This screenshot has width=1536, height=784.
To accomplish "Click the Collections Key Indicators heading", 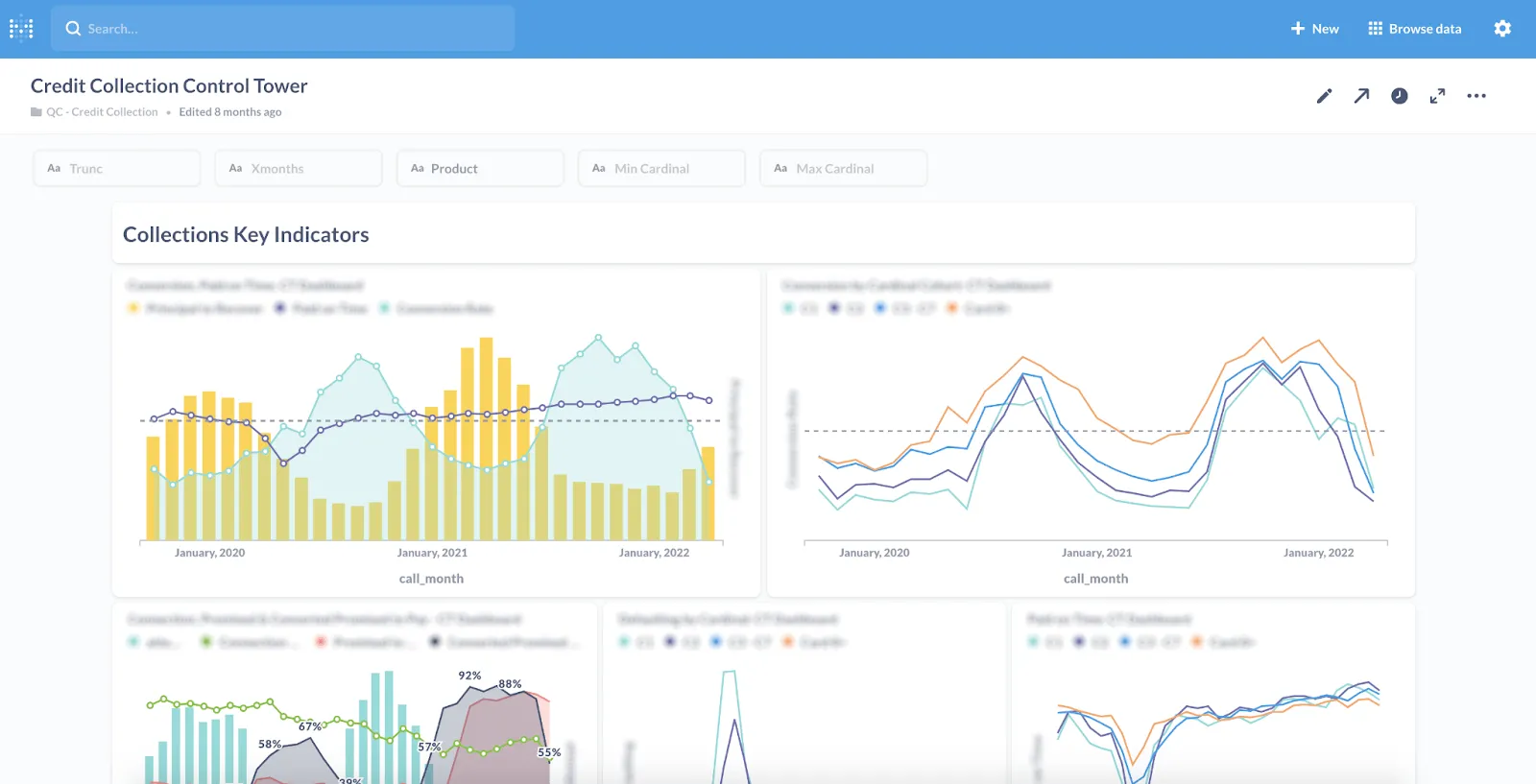I will click(246, 235).
